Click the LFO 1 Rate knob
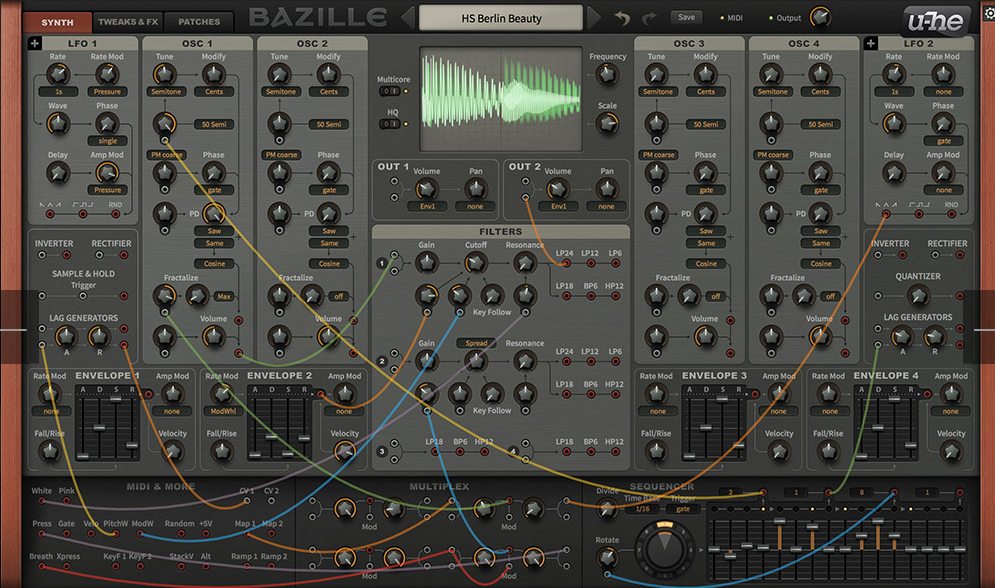 (58, 75)
